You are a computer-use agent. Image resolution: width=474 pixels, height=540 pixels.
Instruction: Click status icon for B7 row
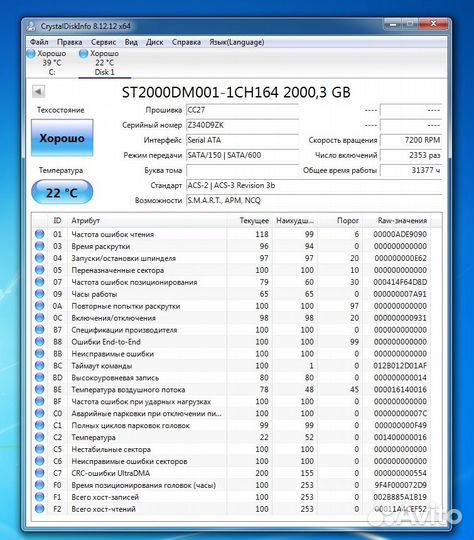tap(40, 330)
